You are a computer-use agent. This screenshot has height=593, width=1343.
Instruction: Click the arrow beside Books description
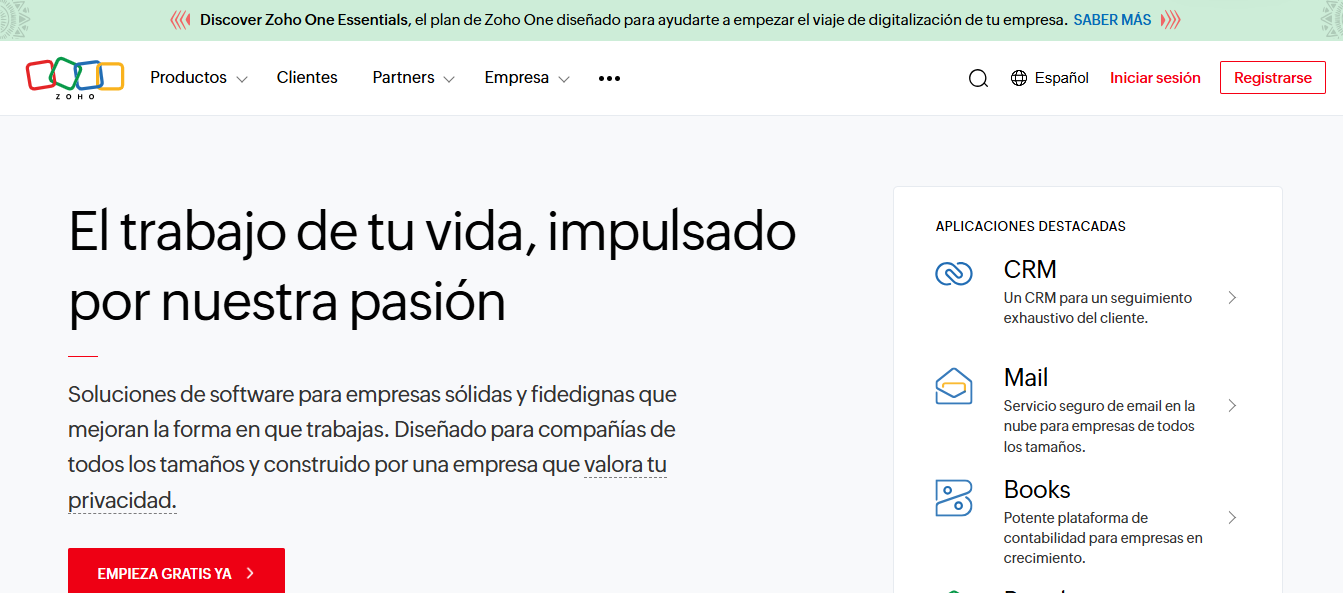[x=1233, y=518]
